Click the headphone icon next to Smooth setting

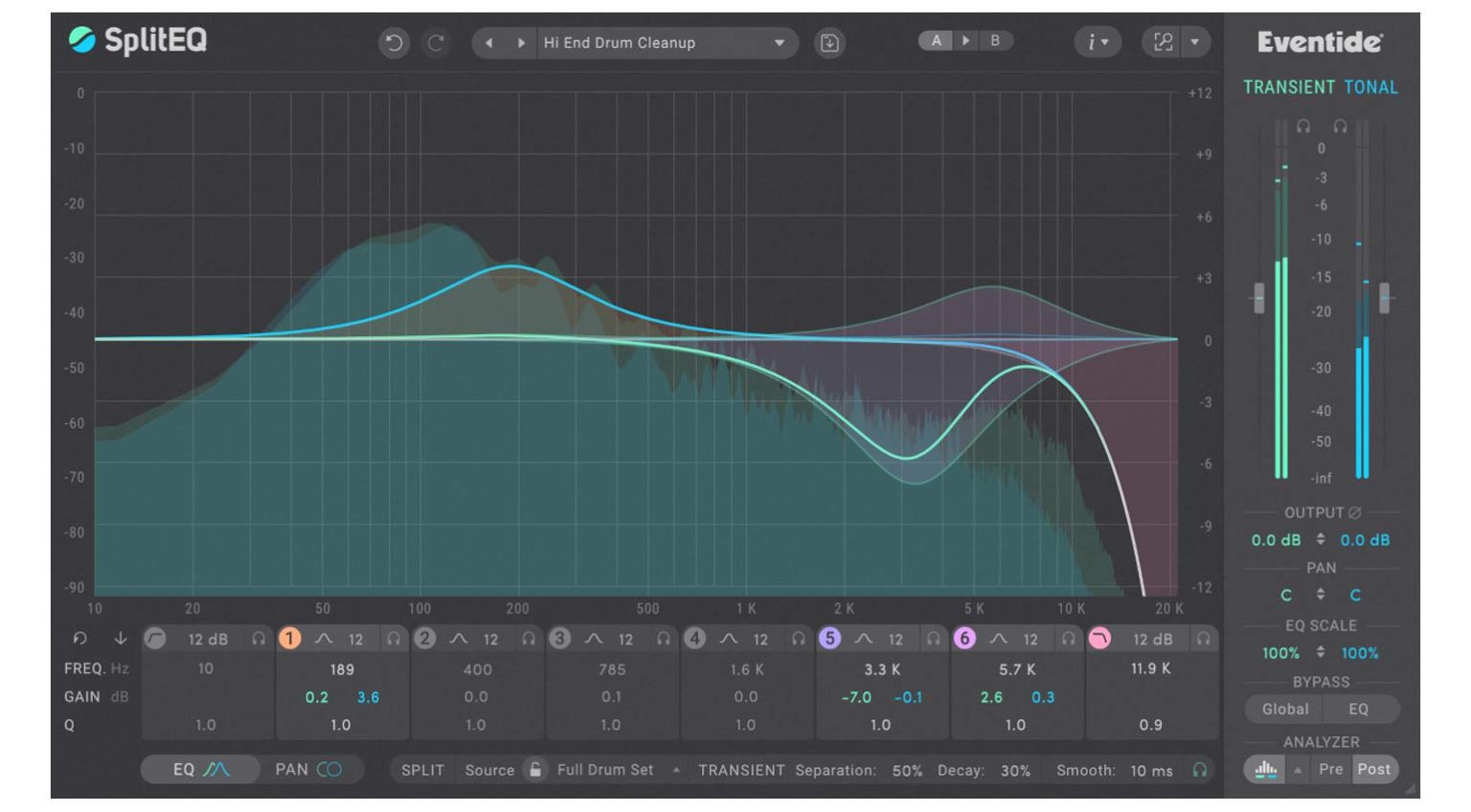1199,770
